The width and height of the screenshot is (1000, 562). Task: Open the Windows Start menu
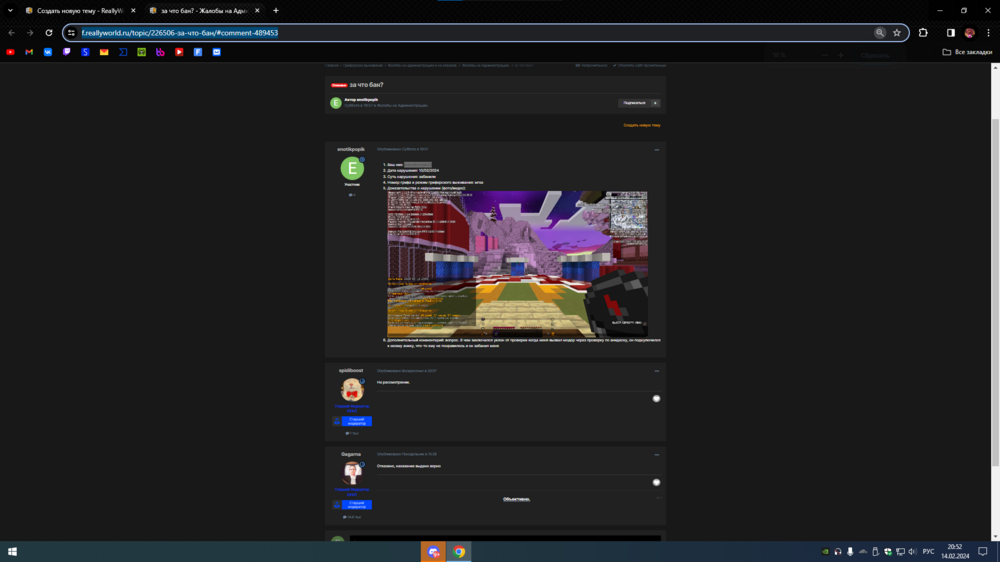click(x=12, y=552)
